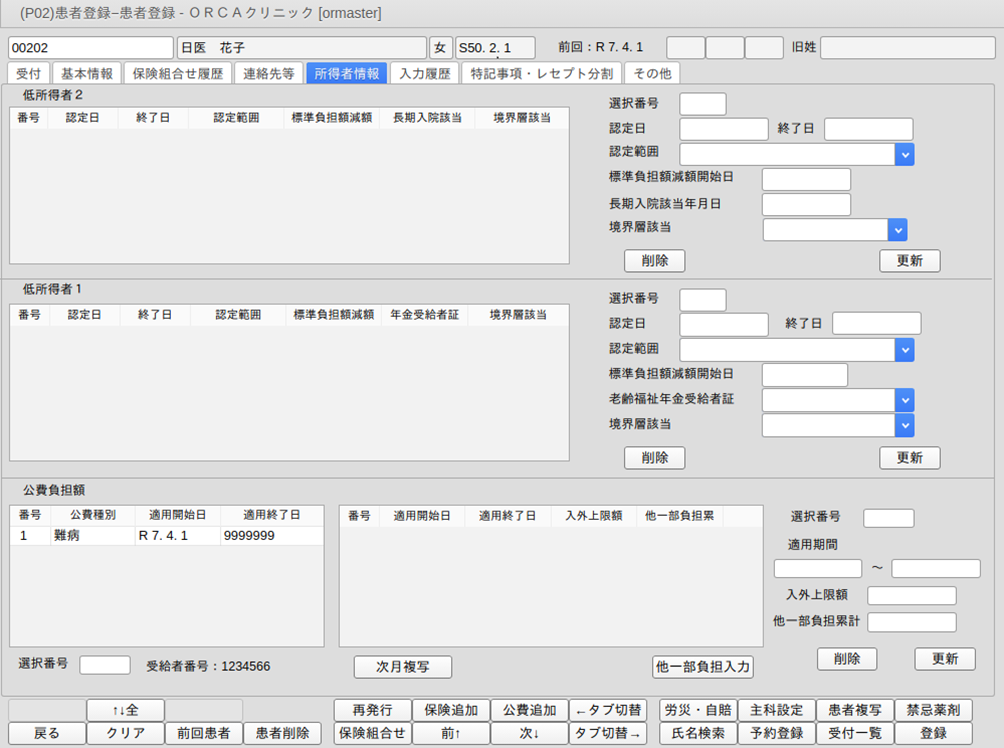The width and height of the screenshot is (1004, 748).
Task: Open the 保険組合せ履歴 tab
Action: pos(178,73)
